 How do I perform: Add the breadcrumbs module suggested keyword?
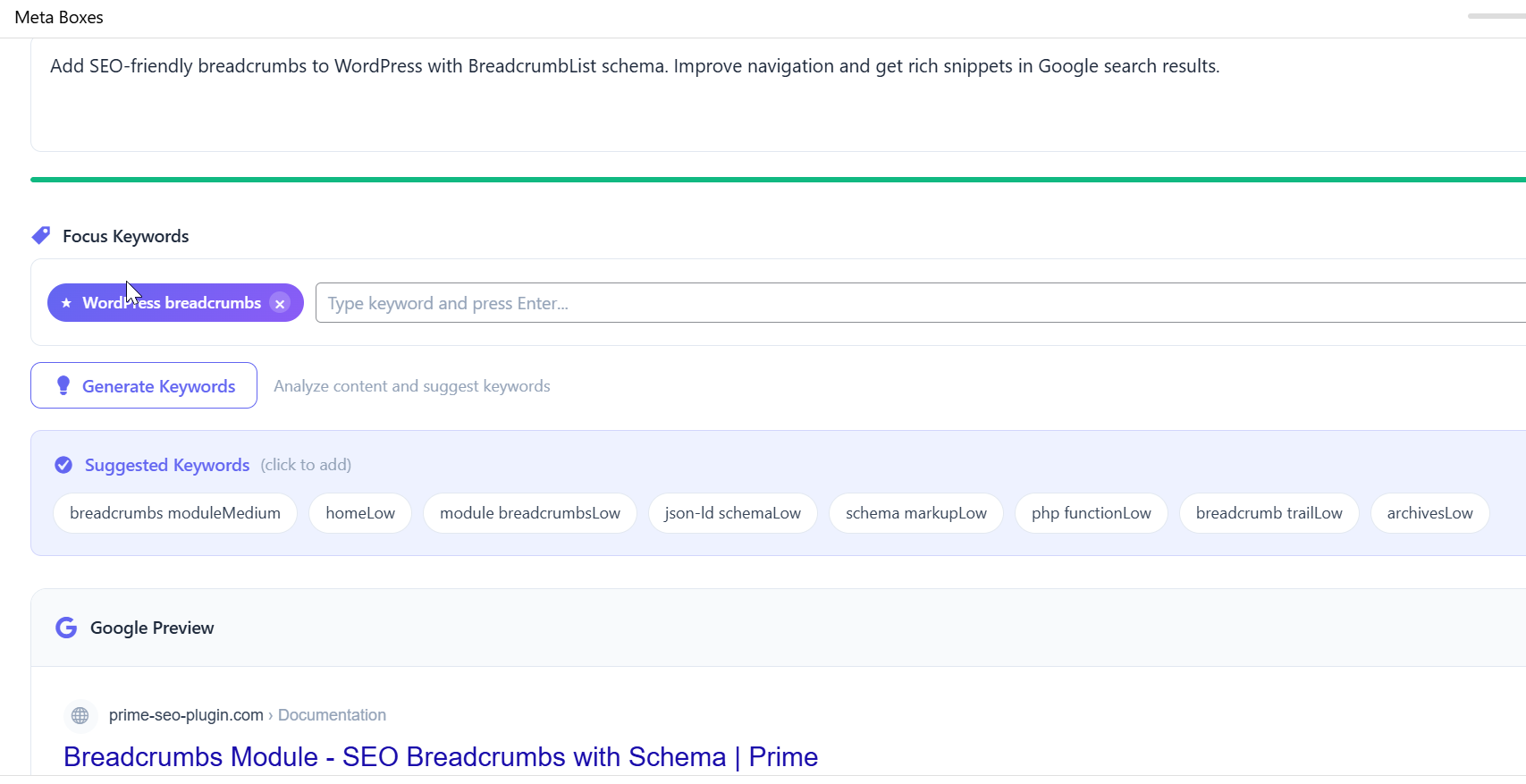(x=174, y=512)
